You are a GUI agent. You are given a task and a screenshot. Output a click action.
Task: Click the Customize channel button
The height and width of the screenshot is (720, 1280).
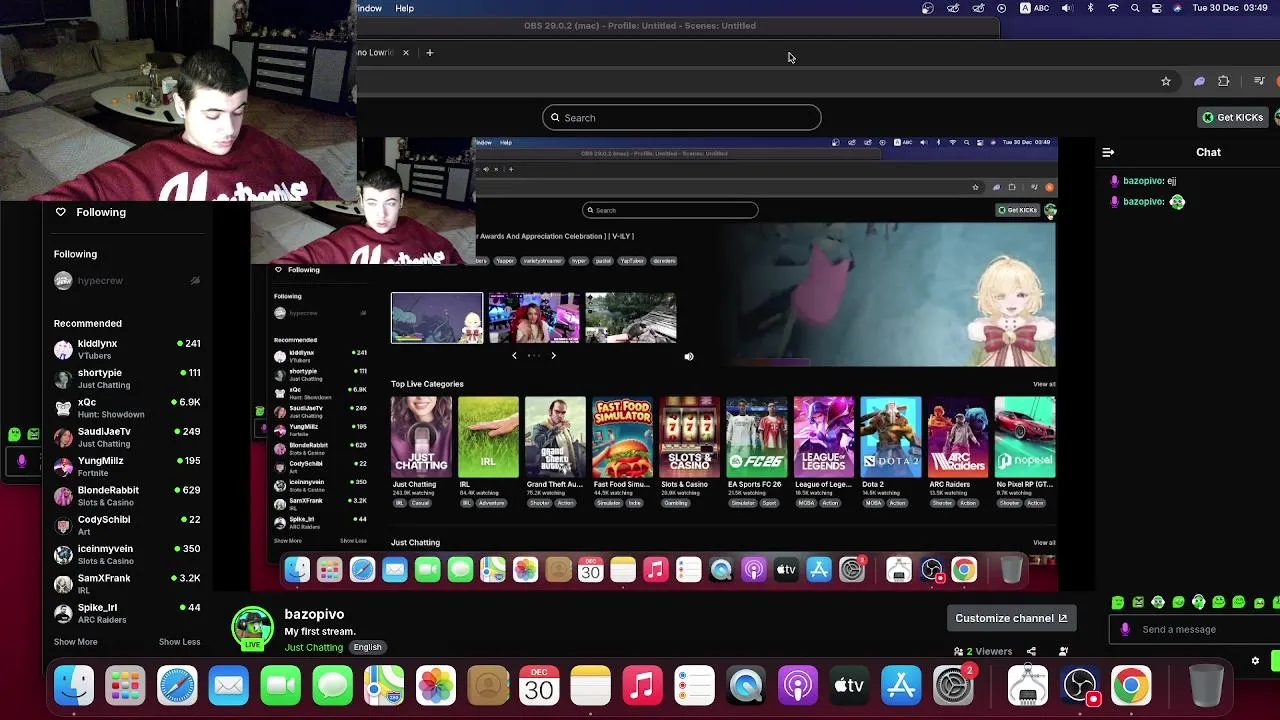click(x=1011, y=618)
